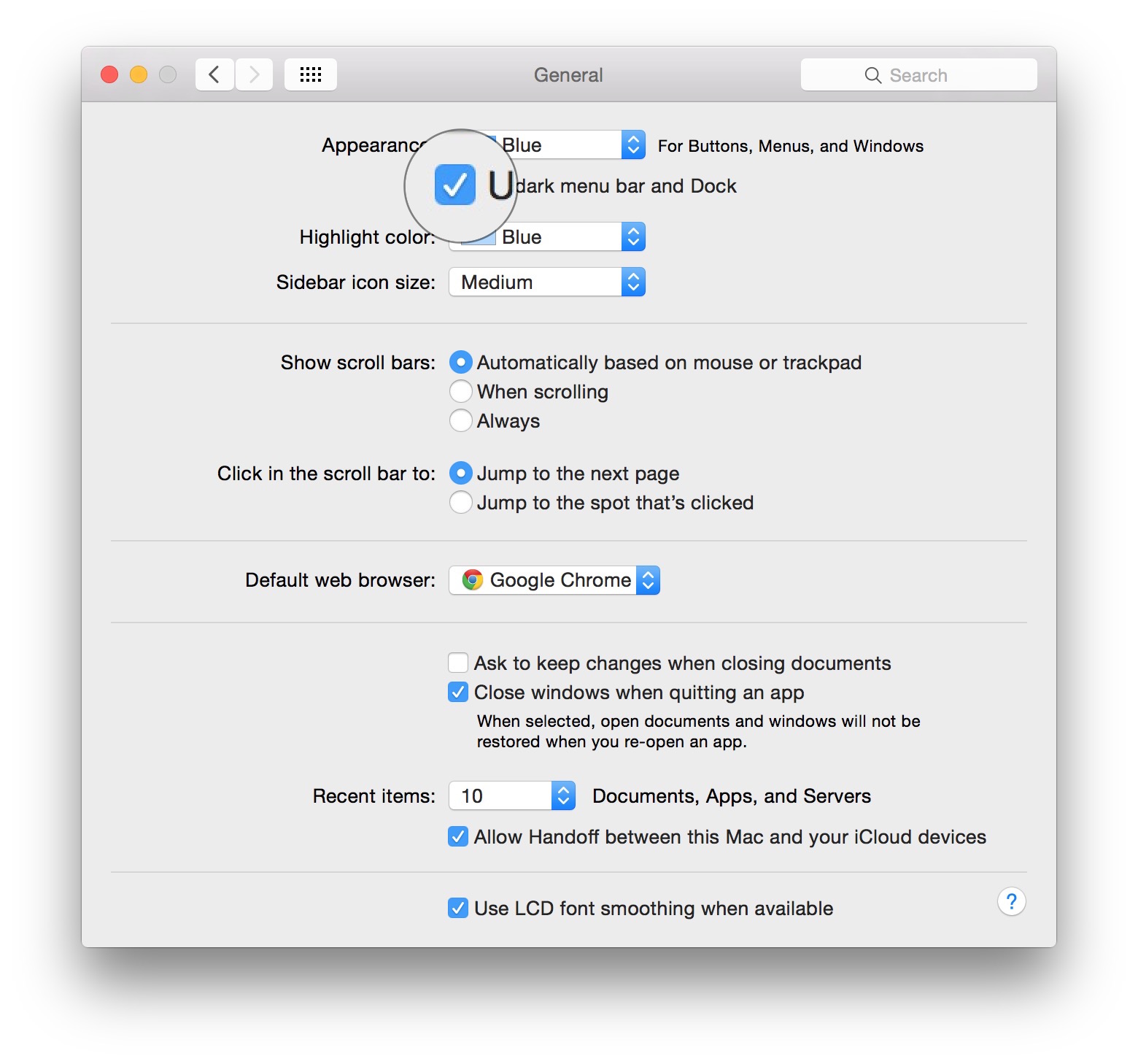This screenshot has height=1064, width=1138.
Task: Show all preferences grid icon
Action: click(x=310, y=74)
